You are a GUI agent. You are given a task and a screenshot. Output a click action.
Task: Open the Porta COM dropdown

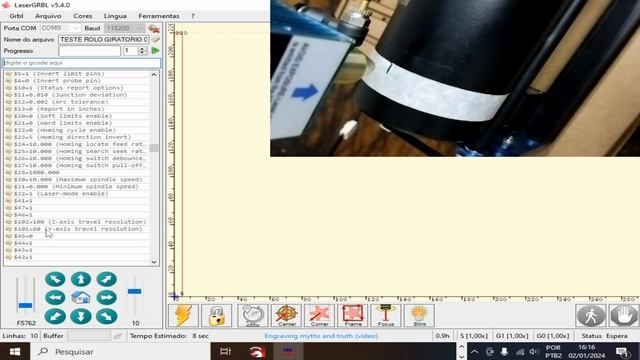[x=60, y=28]
